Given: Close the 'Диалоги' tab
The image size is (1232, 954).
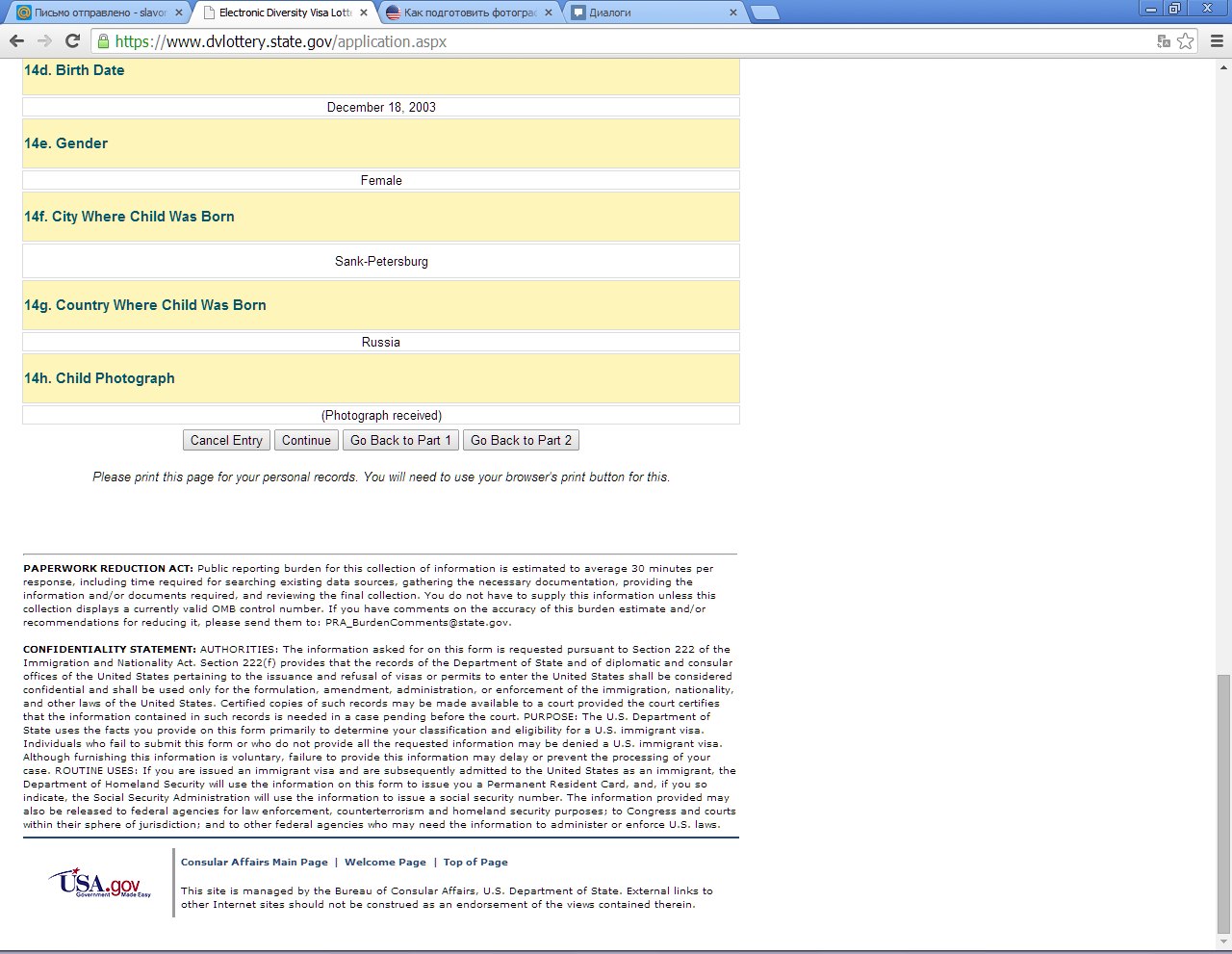Looking at the screenshot, I should click(733, 13).
